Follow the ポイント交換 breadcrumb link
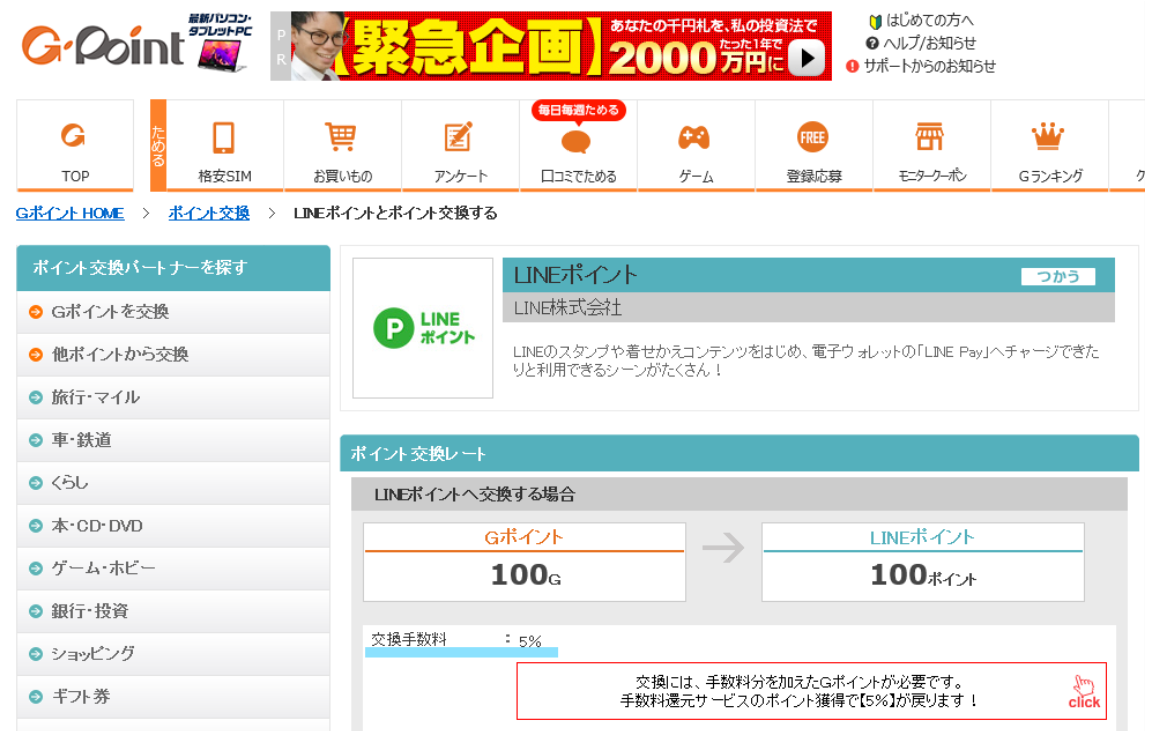This screenshot has height=731, width=1149. 209,213
